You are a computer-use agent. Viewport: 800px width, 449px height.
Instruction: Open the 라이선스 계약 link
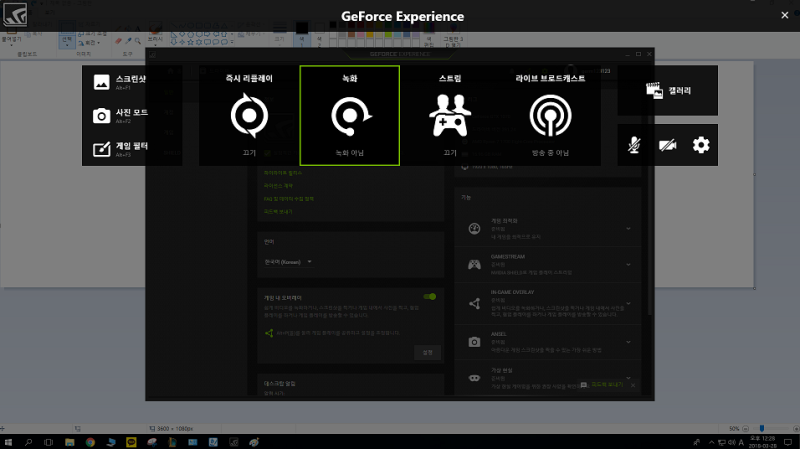[279, 186]
